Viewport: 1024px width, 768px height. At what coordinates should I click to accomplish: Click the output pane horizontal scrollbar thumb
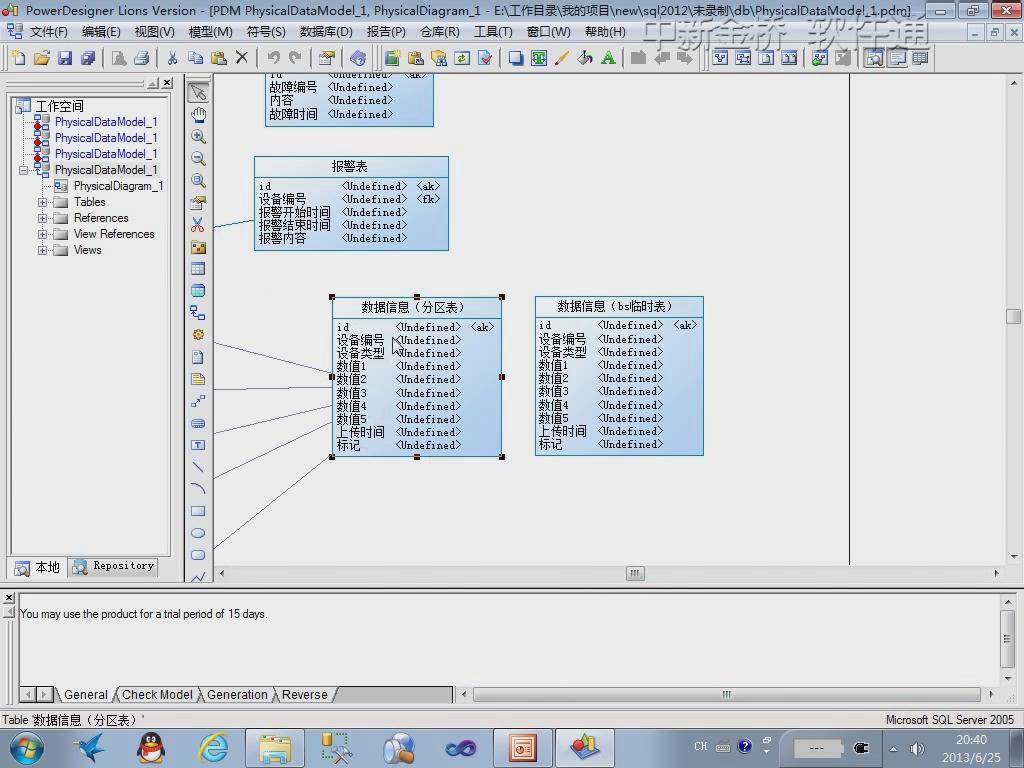(726, 694)
